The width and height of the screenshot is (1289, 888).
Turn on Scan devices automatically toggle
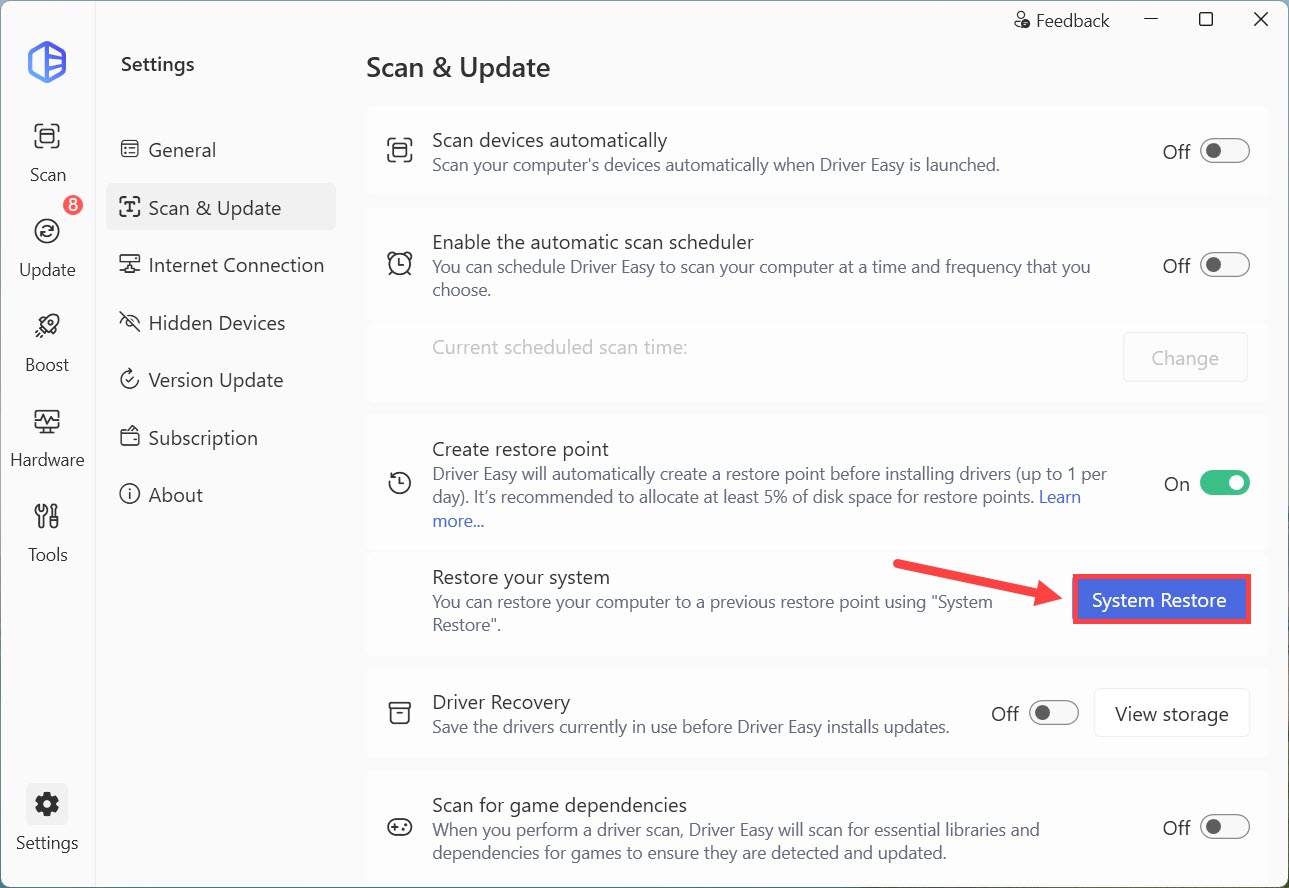1225,151
